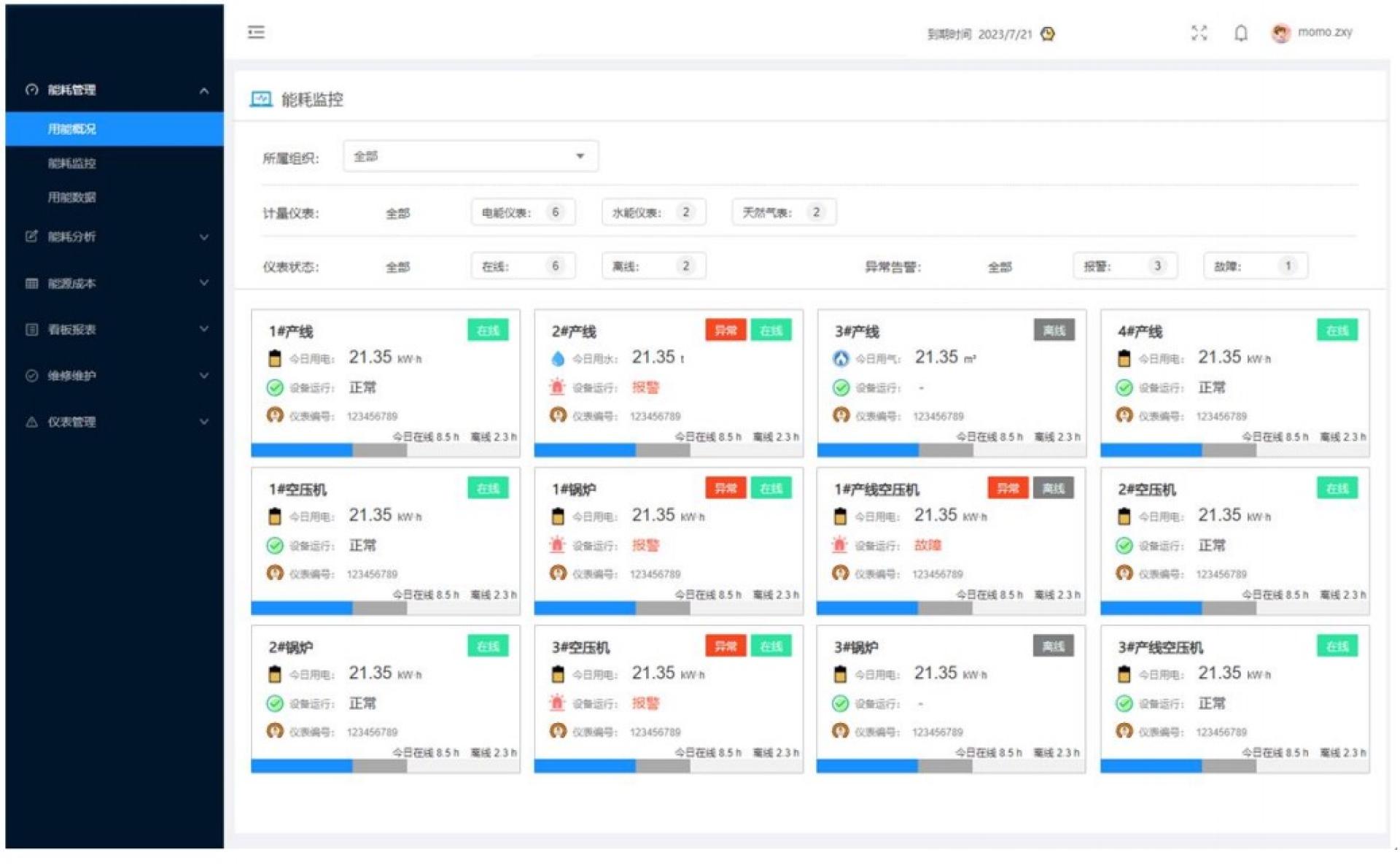Click the online progress bar of 4#产线
1400x866 pixels.
coord(1151,451)
